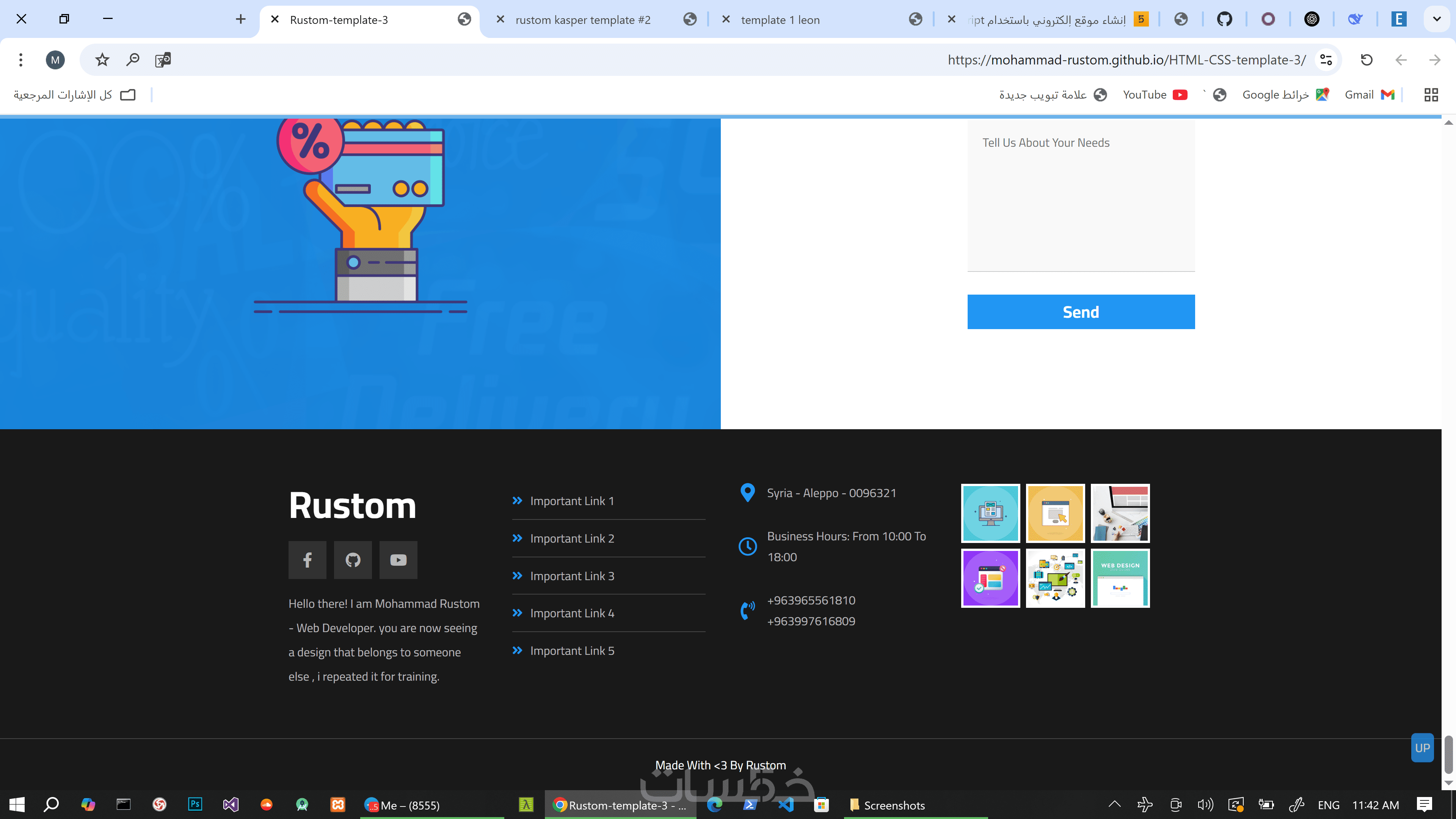Open the Google apps grid icon
Image resolution: width=1456 pixels, height=819 pixels.
click(1431, 94)
